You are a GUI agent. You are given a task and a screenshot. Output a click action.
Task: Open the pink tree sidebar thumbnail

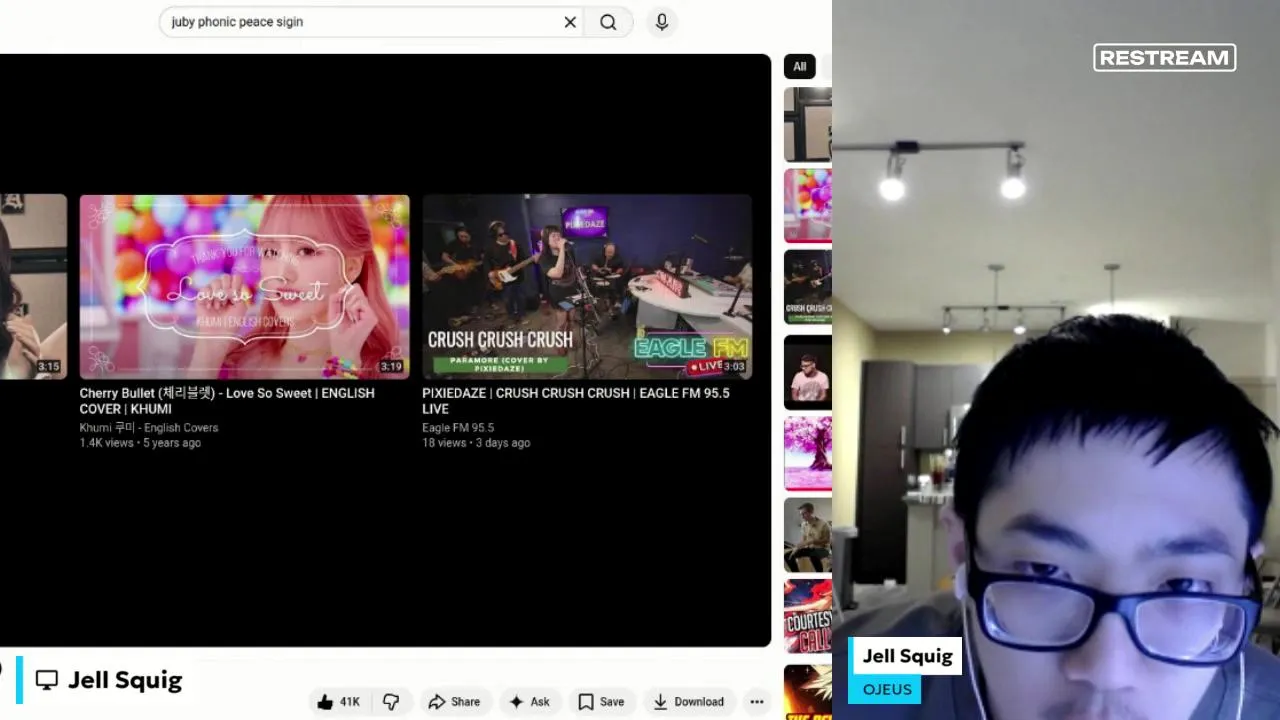coord(808,454)
